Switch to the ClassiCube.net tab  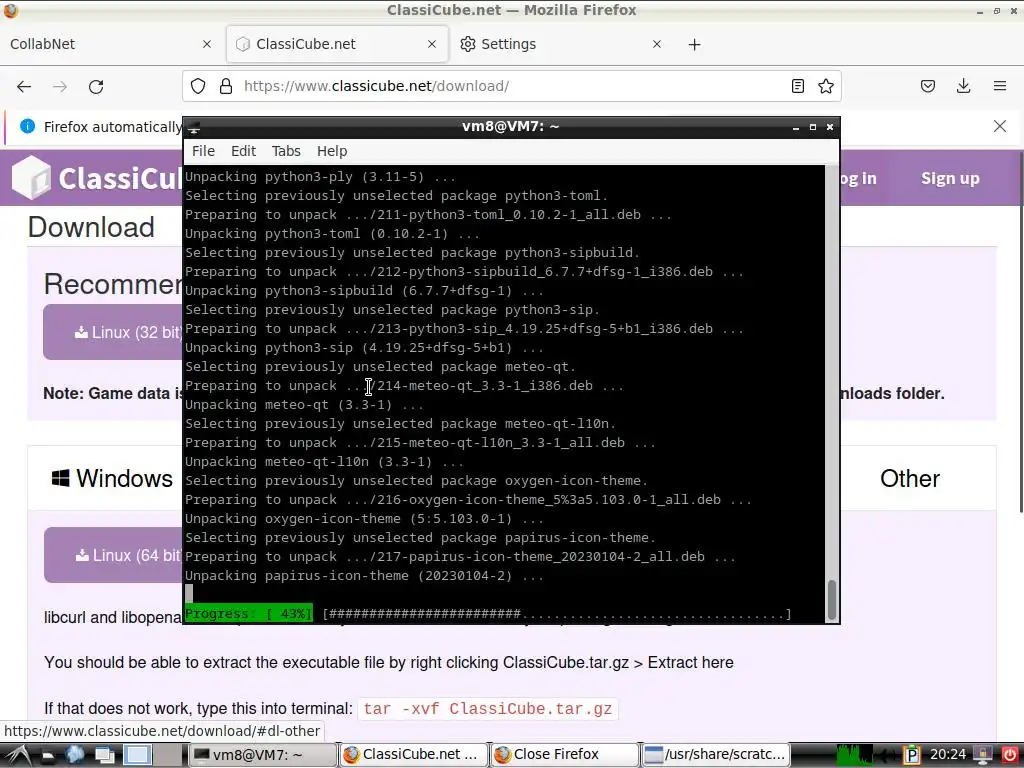[337, 44]
